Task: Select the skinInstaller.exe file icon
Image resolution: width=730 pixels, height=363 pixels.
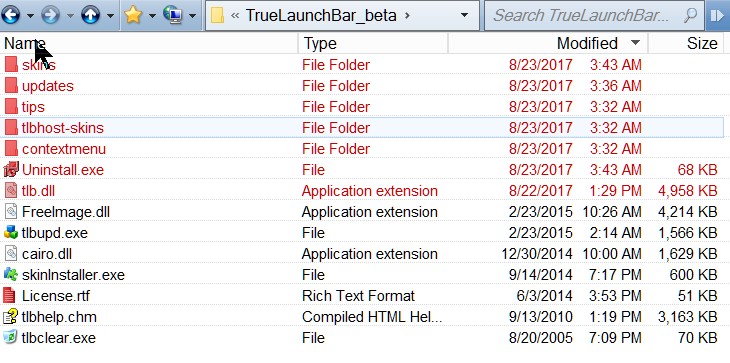Action: 10,275
